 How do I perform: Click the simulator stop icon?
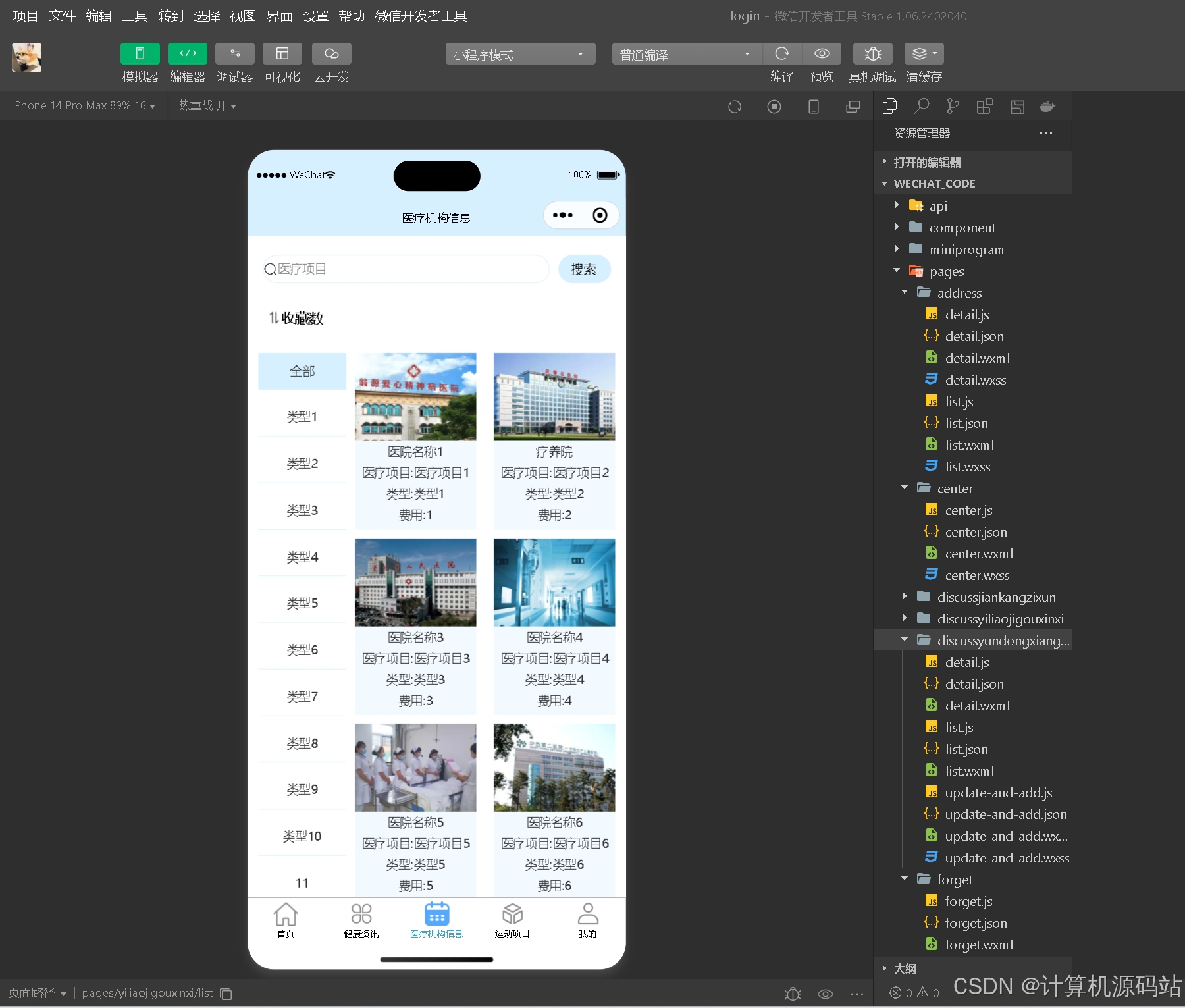(774, 107)
